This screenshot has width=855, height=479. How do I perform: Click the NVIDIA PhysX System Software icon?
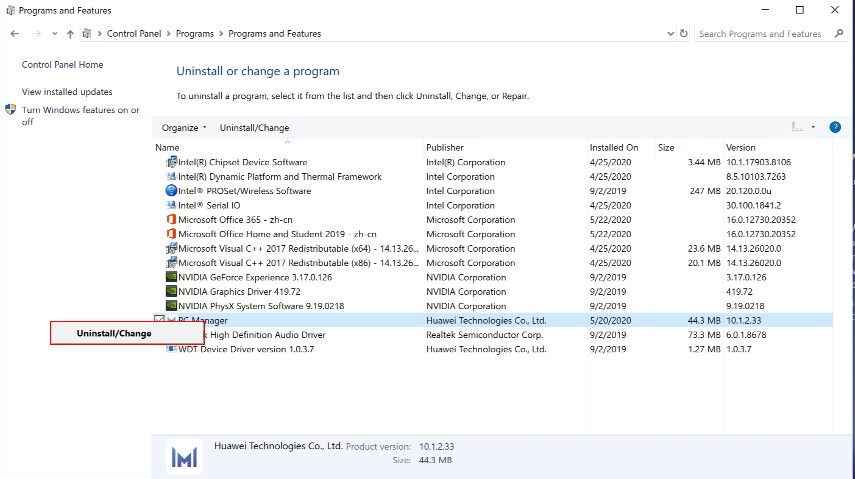[x=171, y=306]
